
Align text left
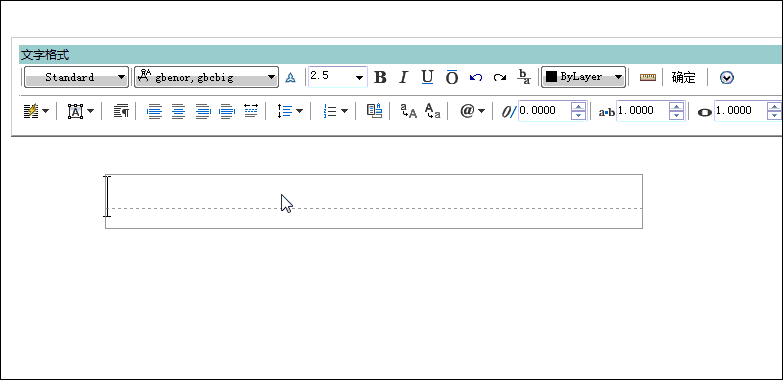pyautogui.click(x=154, y=111)
